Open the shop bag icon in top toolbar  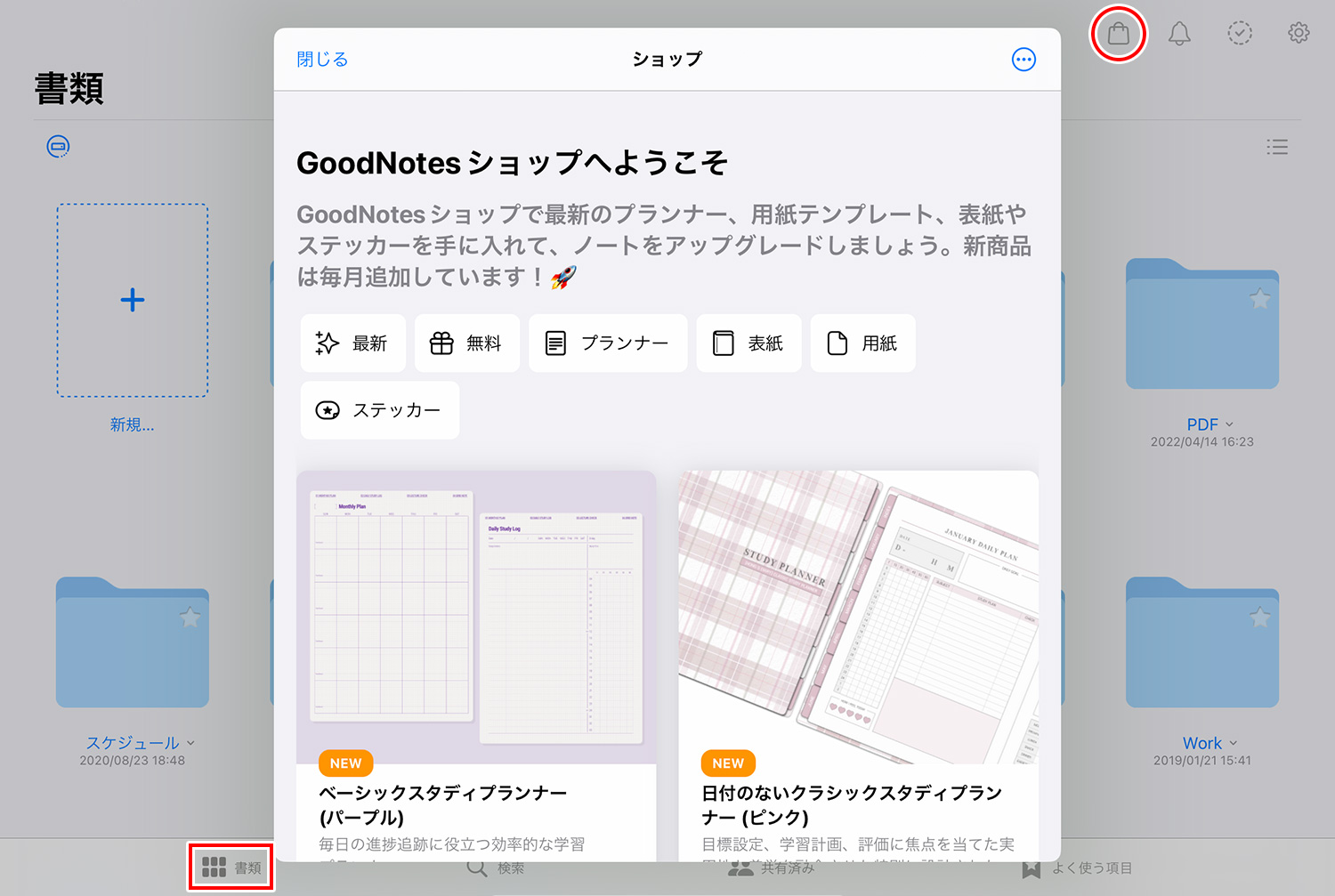(1119, 34)
